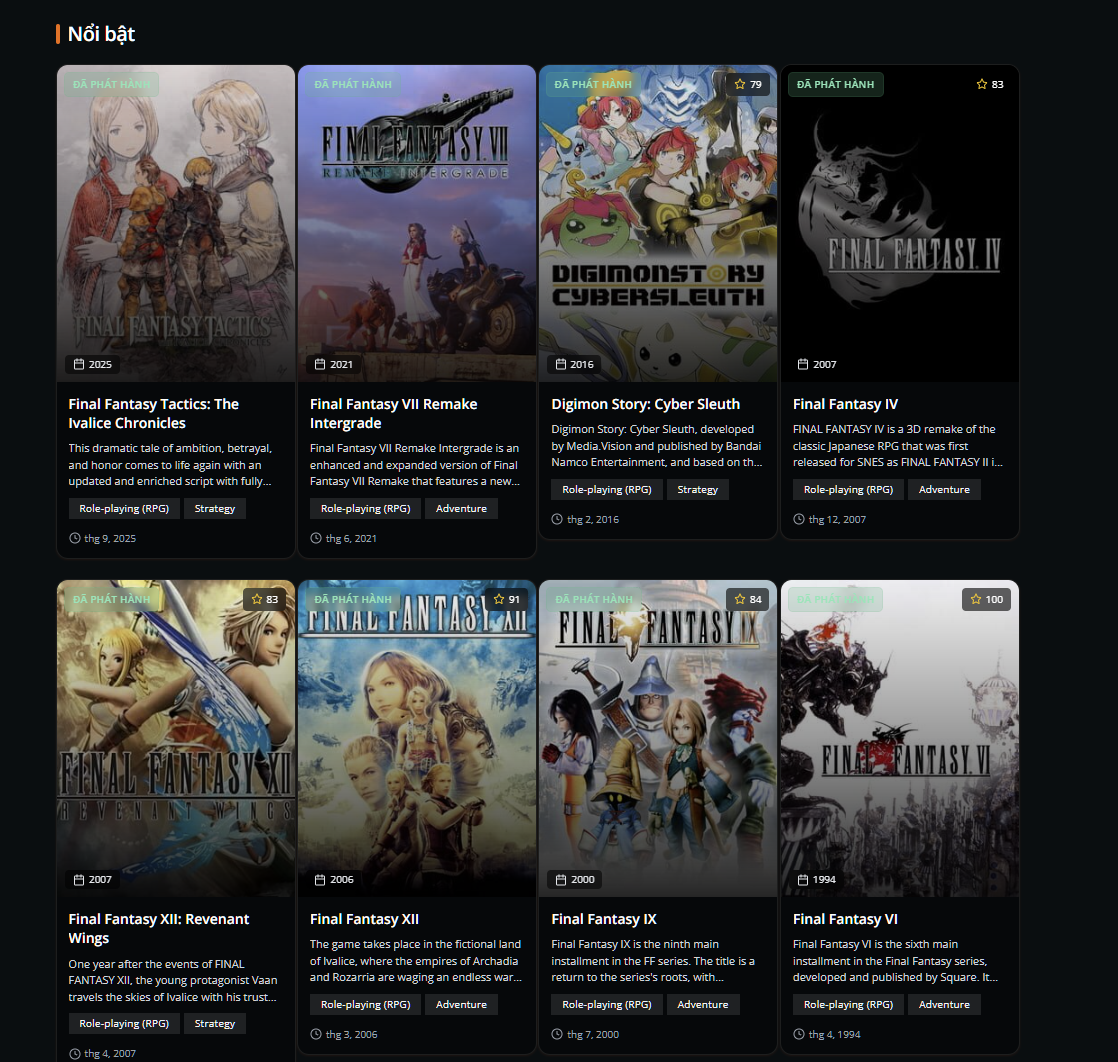The height and width of the screenshot is (1062, 1118).
Task: Click Đã phát hành badge on Final Fantasy IV
Action: coord(835,85)
